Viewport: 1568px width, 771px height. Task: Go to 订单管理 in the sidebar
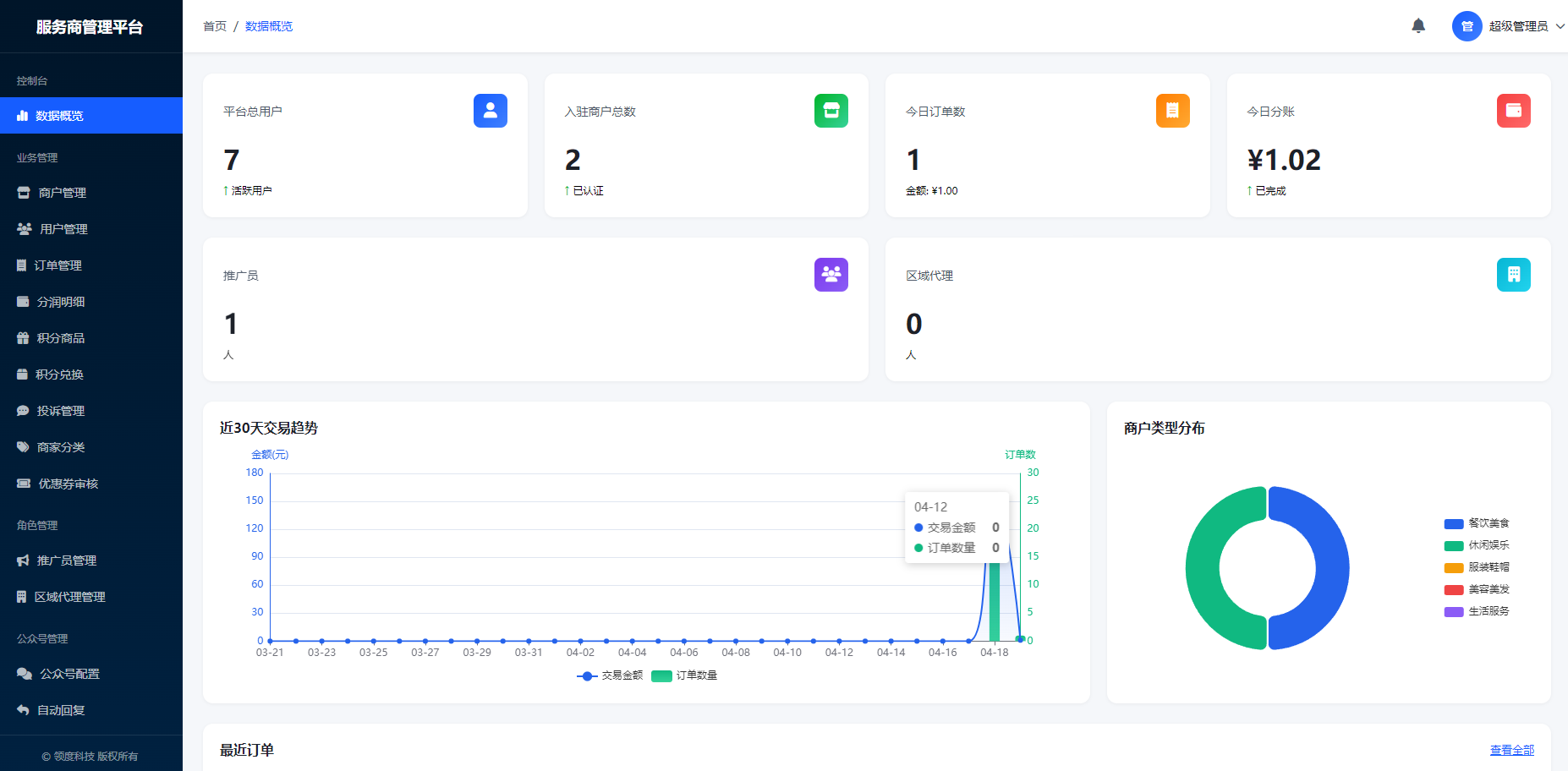91,265
